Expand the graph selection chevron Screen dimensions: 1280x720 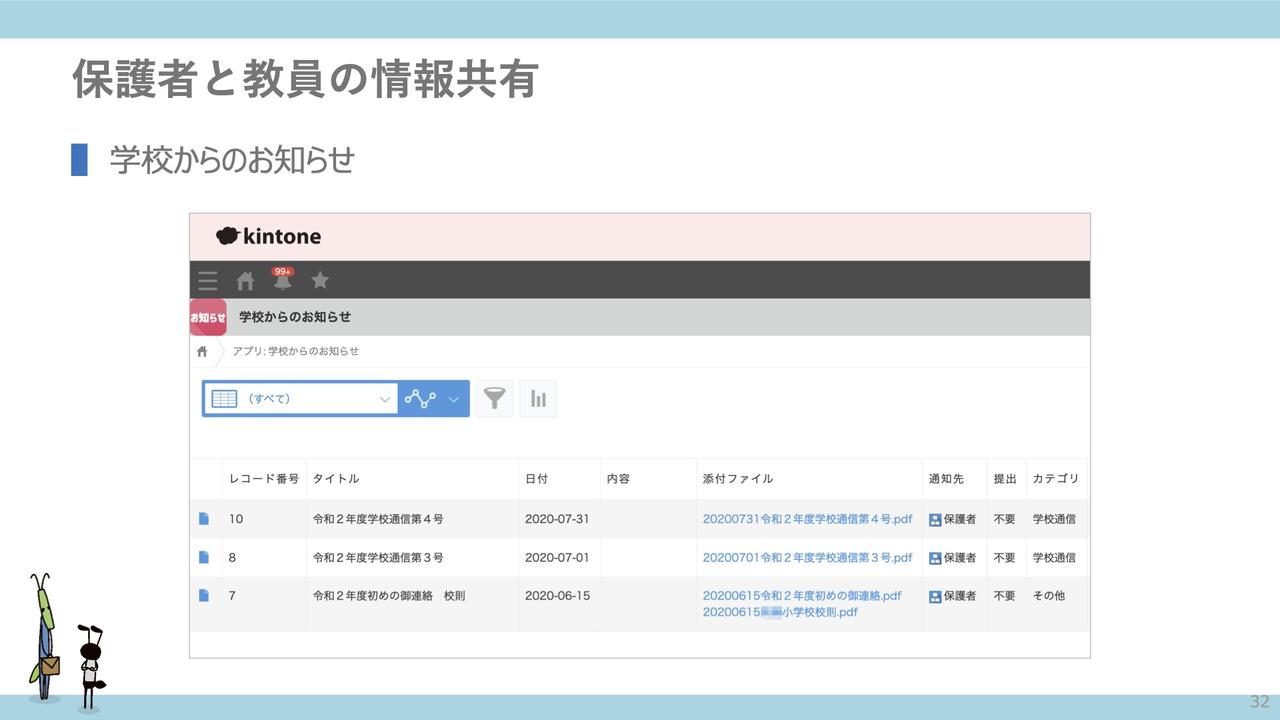pyautogui.click(x=453, y=397)
